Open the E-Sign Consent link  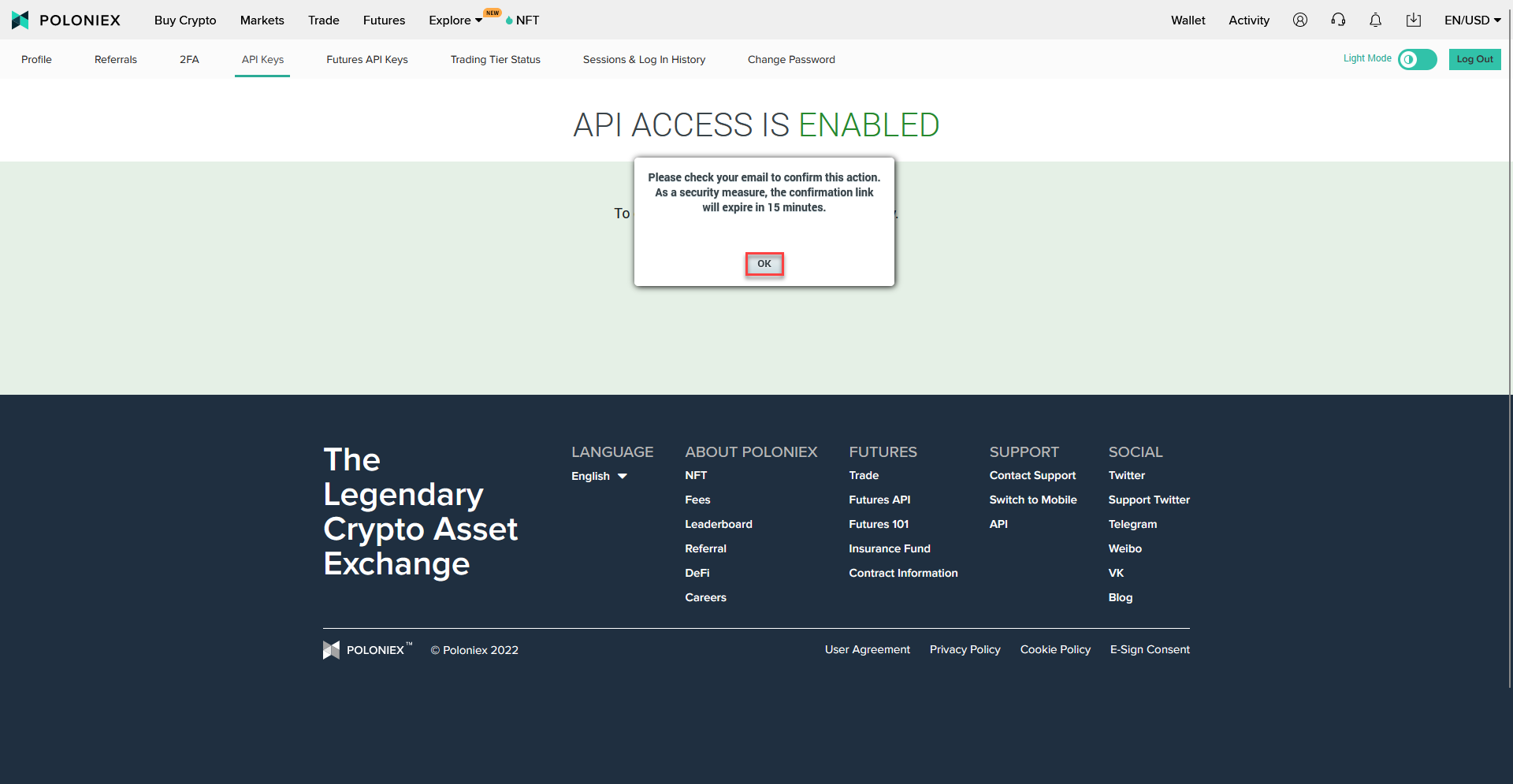[1150, 649]
